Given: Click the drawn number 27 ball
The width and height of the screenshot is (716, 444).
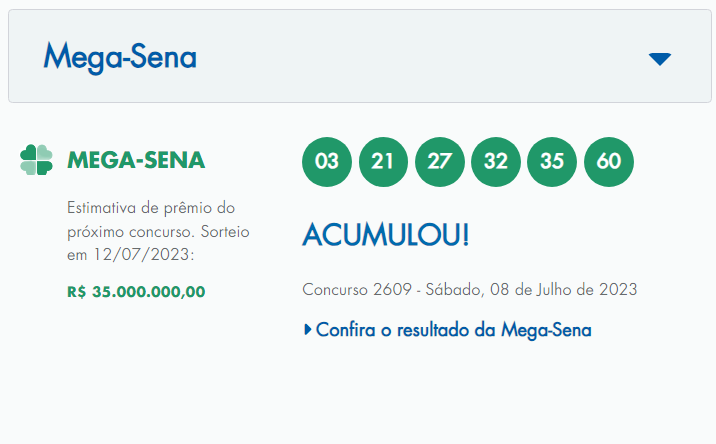Looking at the screenshot, I should point(440,162).
